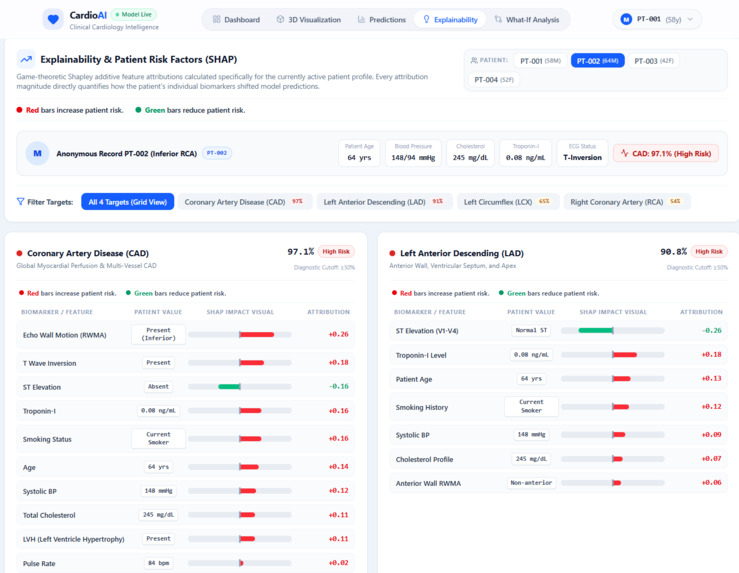Filter by Left Anterior Descending (LAD)
The height and width of the screenshot is (573, 739).
pyautogui.click(x=385, y=202)
